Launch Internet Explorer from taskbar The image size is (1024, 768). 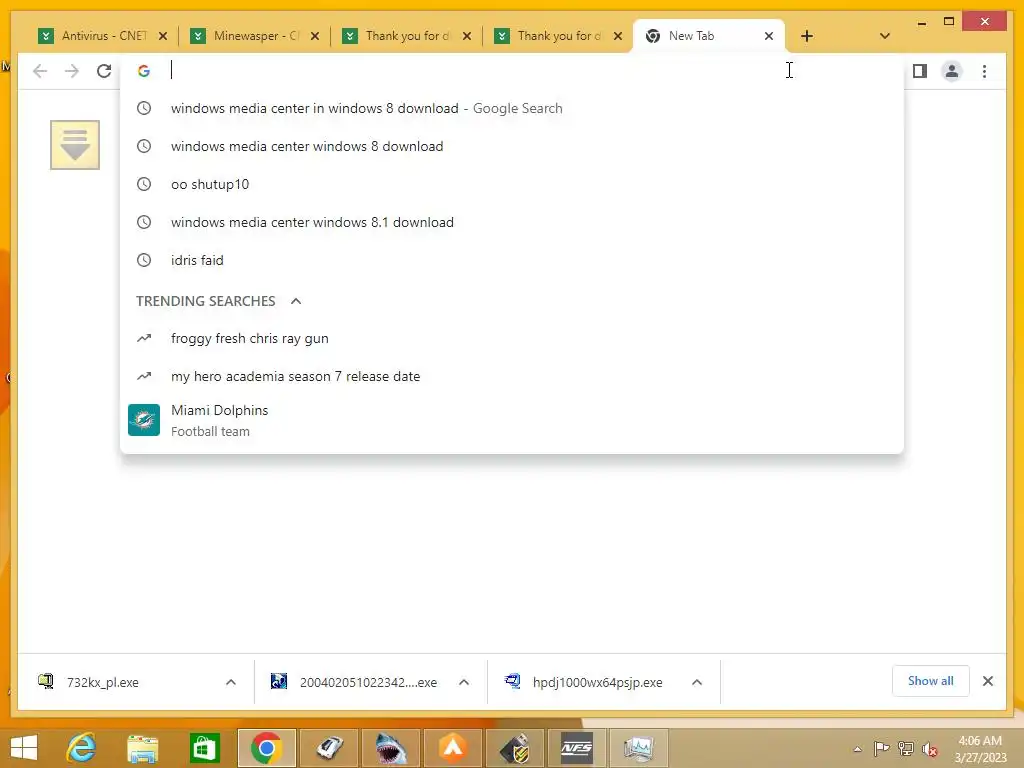coord(81,748)
